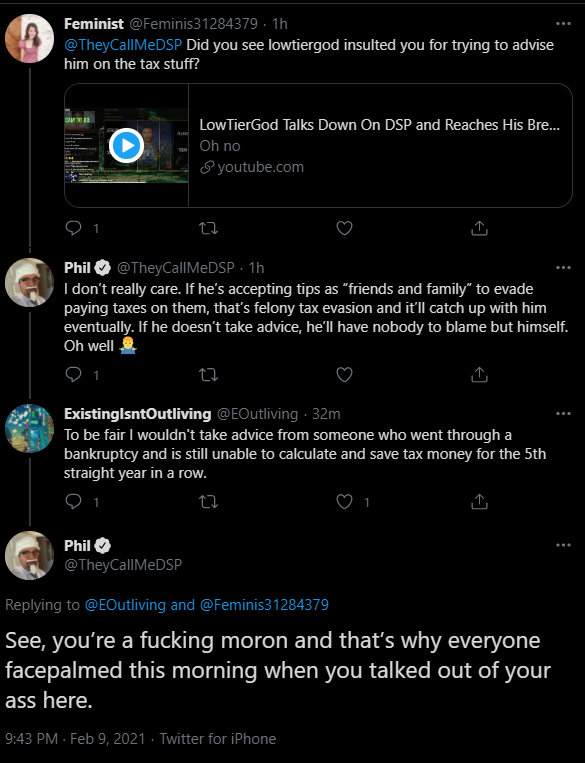The width and height of the screenshot is (585, 763).
Task: Open more options on Feminist's tweet
Action: (563, 23)
